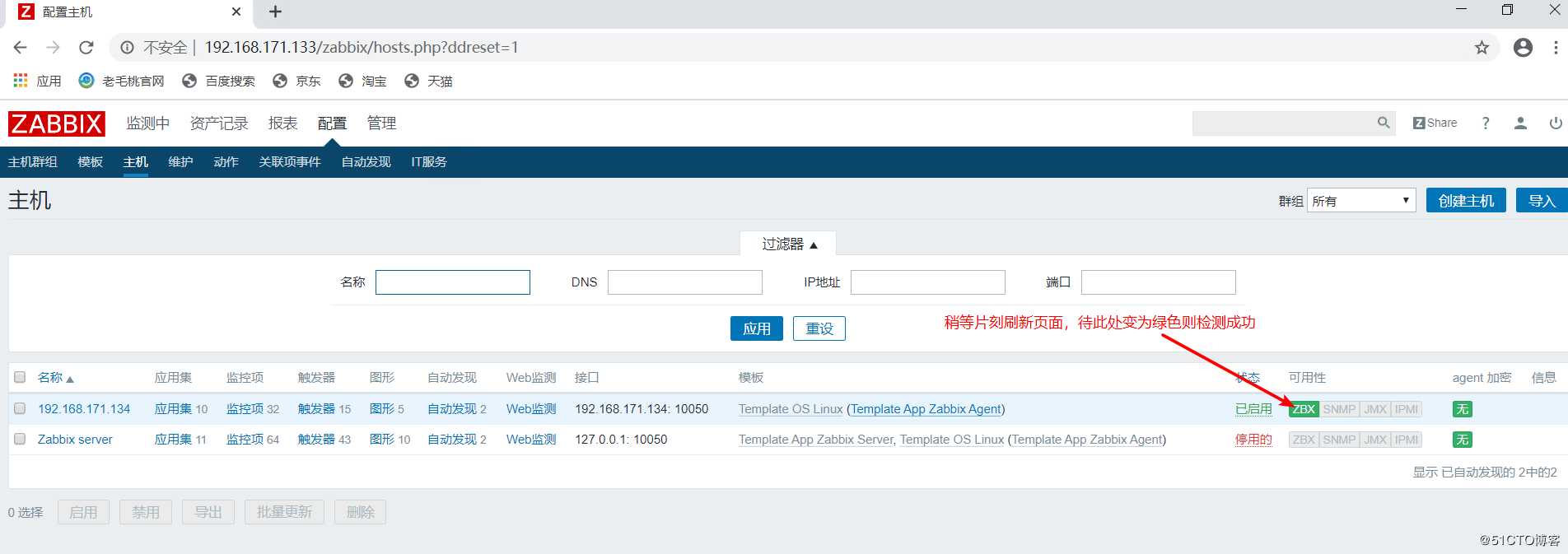Close the 配置主机 browser tab
1568x554 pixels.
click(x=236, y=12)
